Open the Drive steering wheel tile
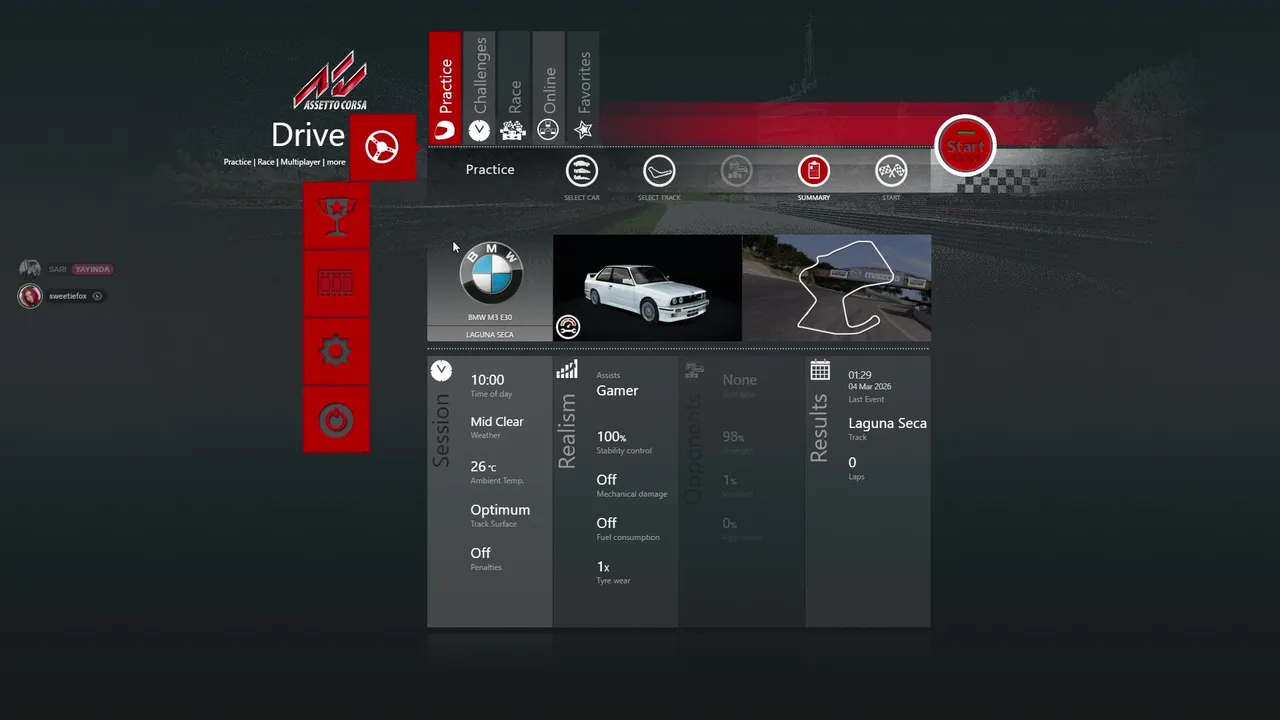The image size is (1280, 720). [383, 148]
